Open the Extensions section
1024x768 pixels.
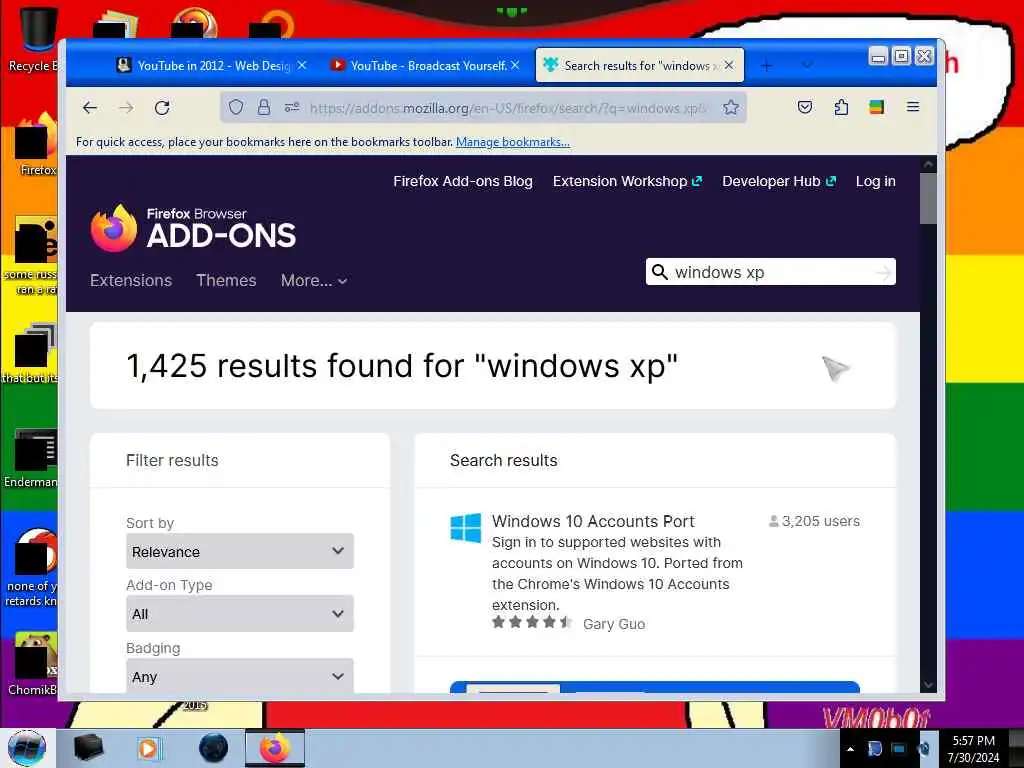(131, 280)
